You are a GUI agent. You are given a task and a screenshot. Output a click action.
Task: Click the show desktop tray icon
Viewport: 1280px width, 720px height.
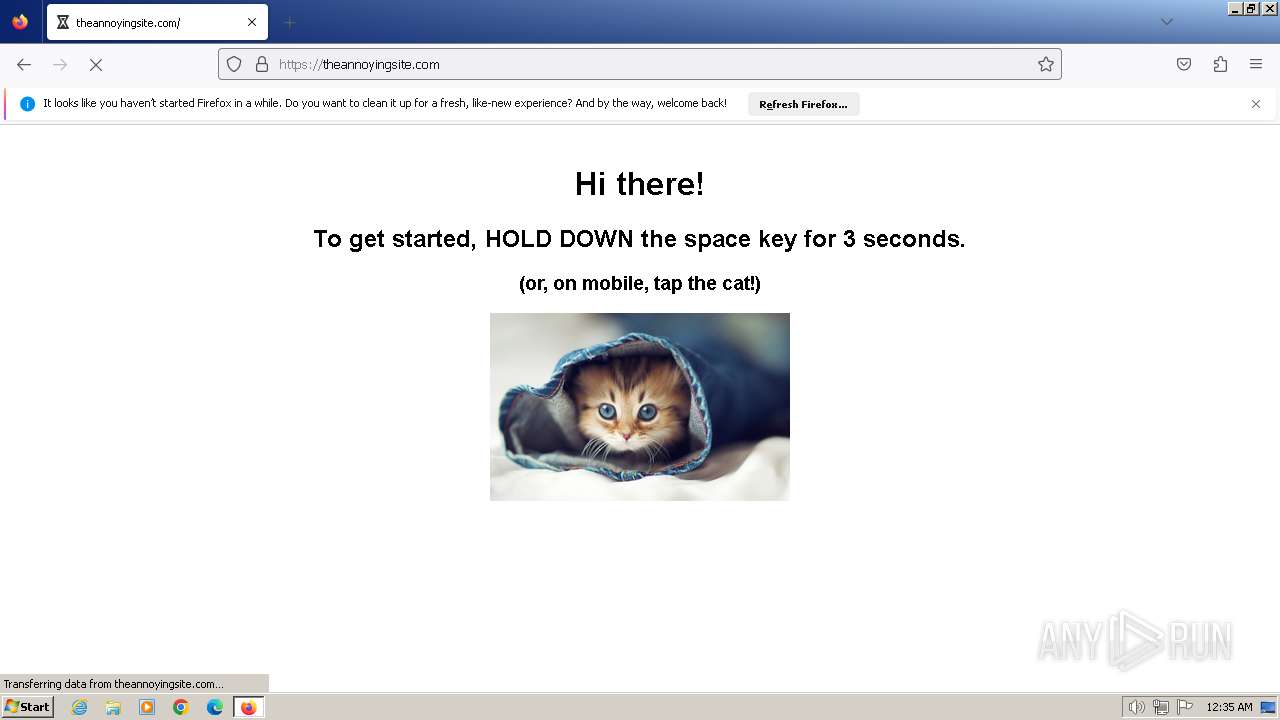pos(1268,707)
